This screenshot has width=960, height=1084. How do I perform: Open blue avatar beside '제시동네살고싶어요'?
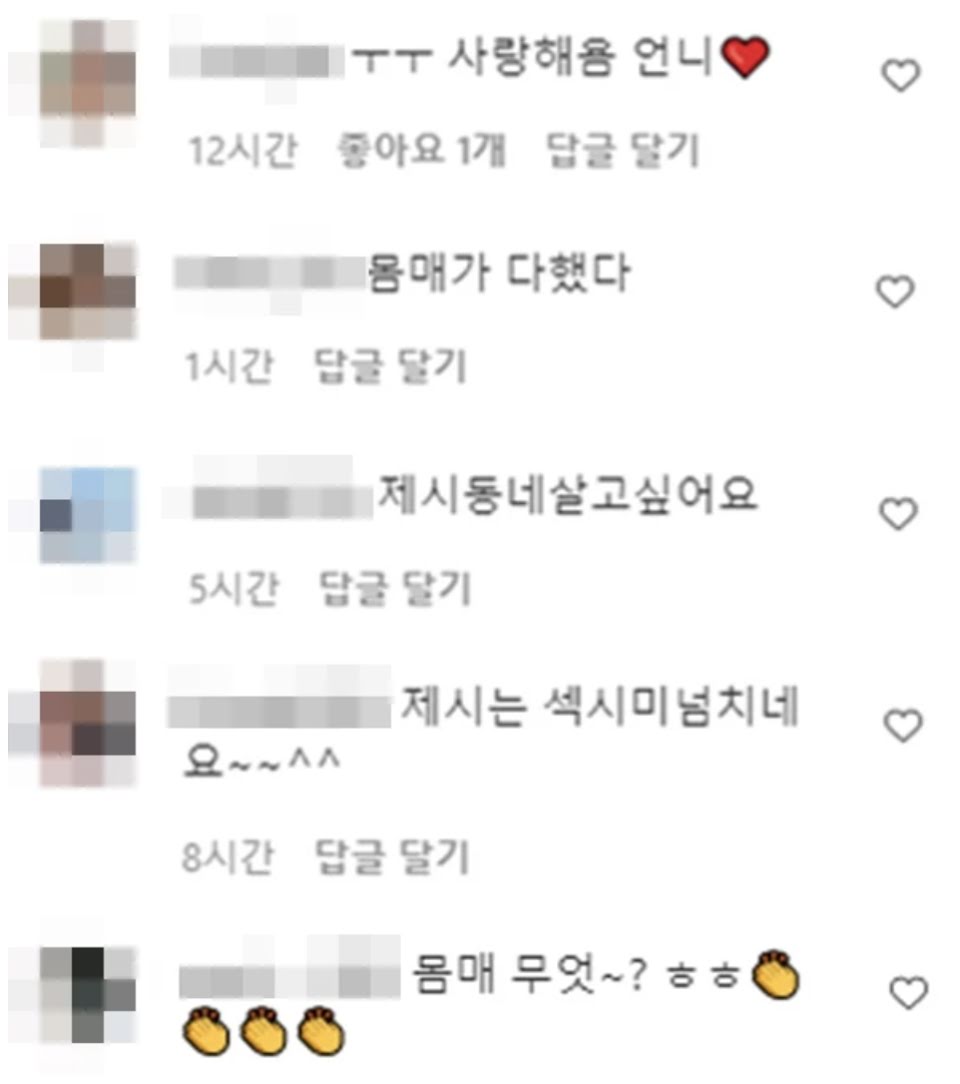point(88,515)
